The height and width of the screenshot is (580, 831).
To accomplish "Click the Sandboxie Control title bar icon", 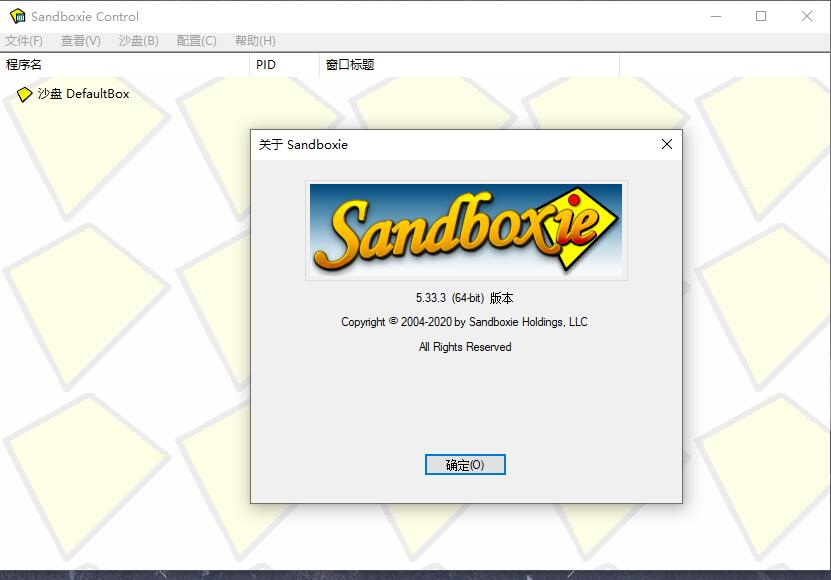I will point(17,16).
